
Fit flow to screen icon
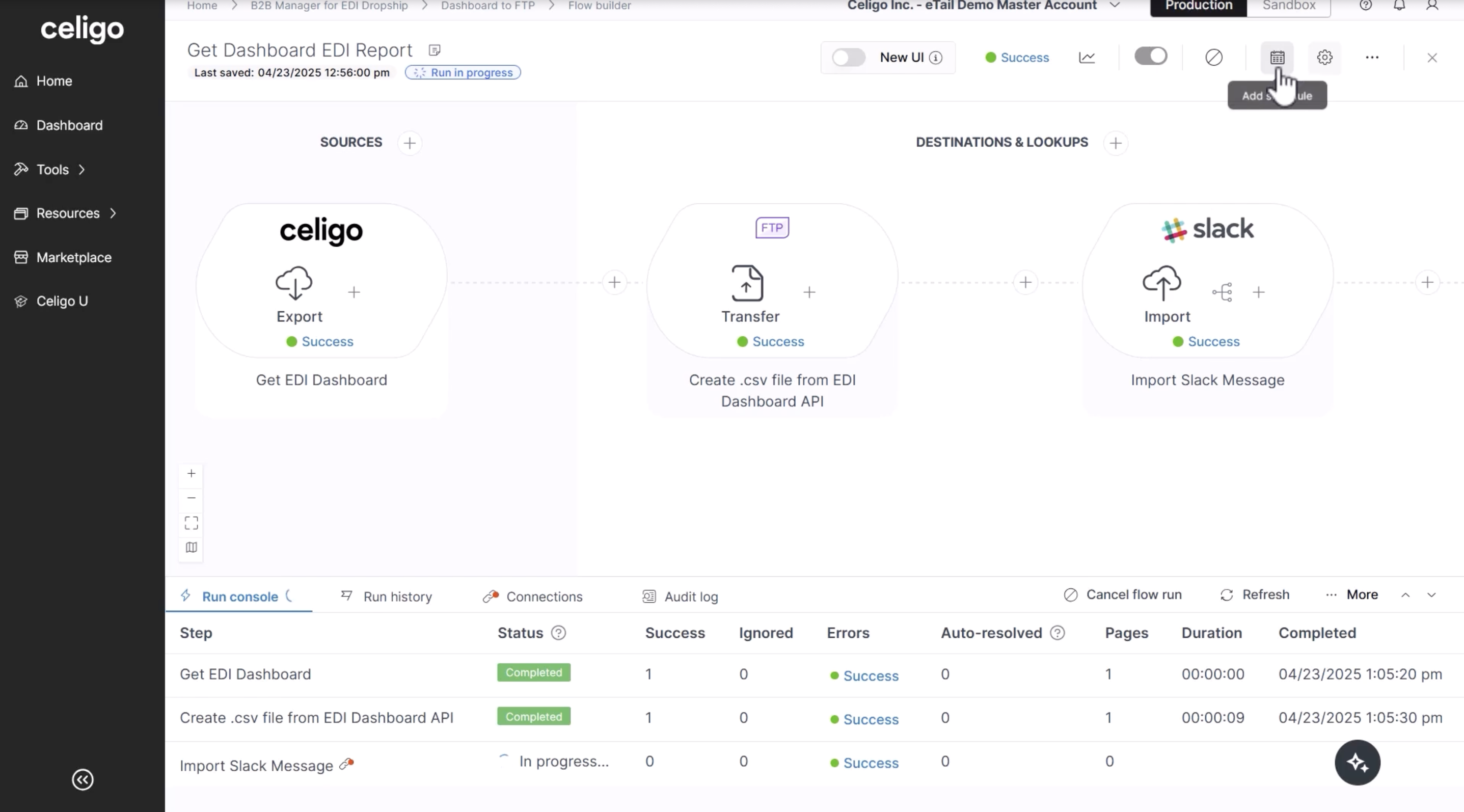tap(192, 523)
